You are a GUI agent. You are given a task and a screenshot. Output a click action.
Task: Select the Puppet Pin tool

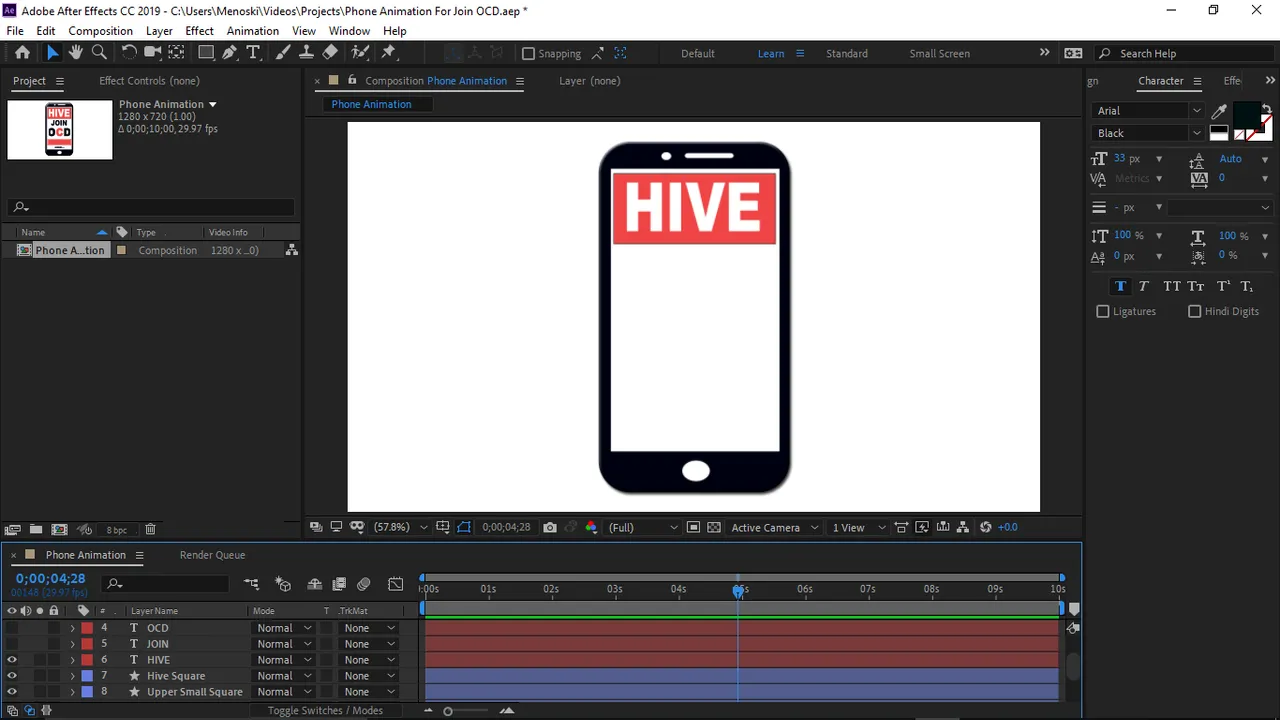[389, 53]
